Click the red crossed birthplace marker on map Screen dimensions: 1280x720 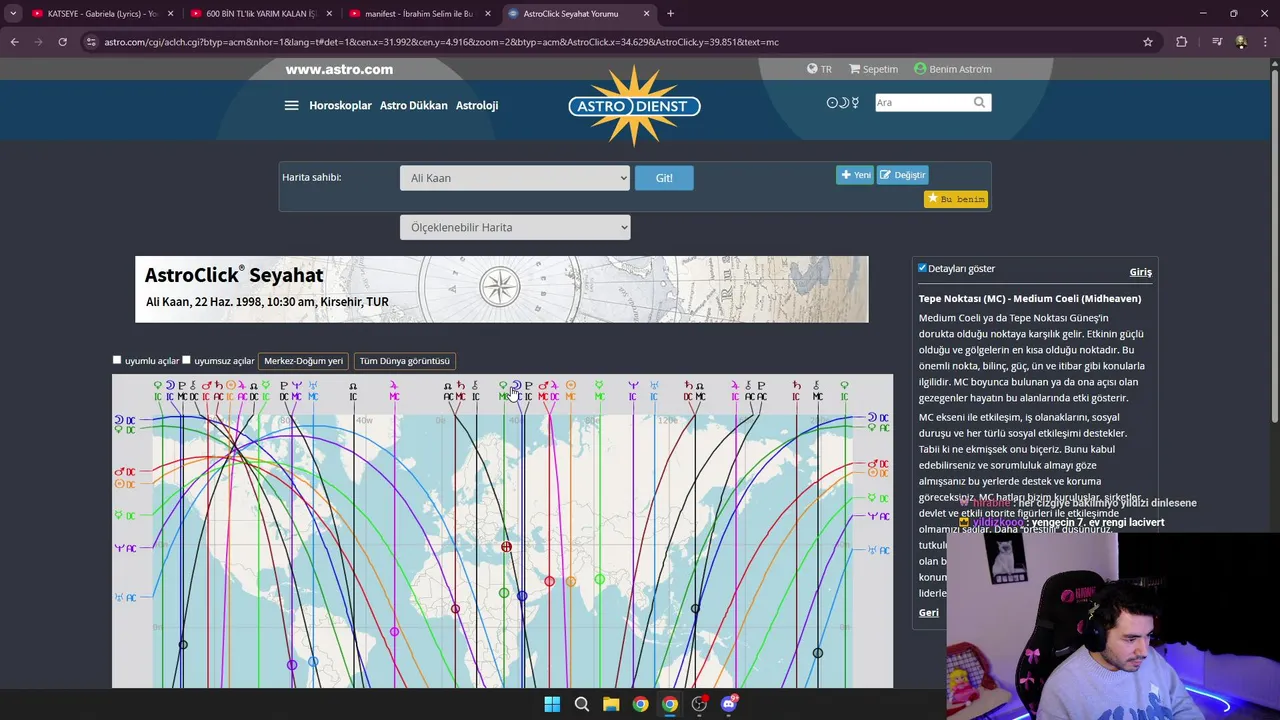pyautogui.click(x=506, y=547)
